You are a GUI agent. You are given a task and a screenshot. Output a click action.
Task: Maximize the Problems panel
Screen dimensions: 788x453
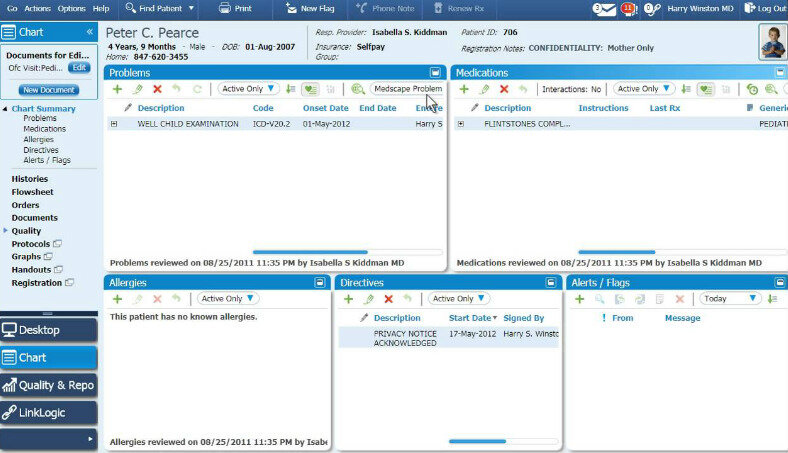coord(436,73)
